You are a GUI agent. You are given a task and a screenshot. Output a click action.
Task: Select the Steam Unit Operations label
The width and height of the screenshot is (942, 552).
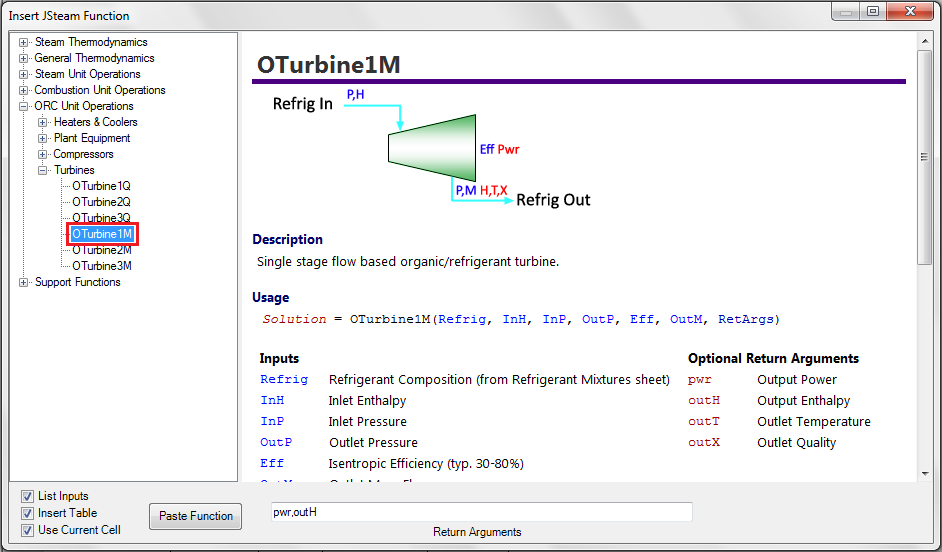[88, 74]
